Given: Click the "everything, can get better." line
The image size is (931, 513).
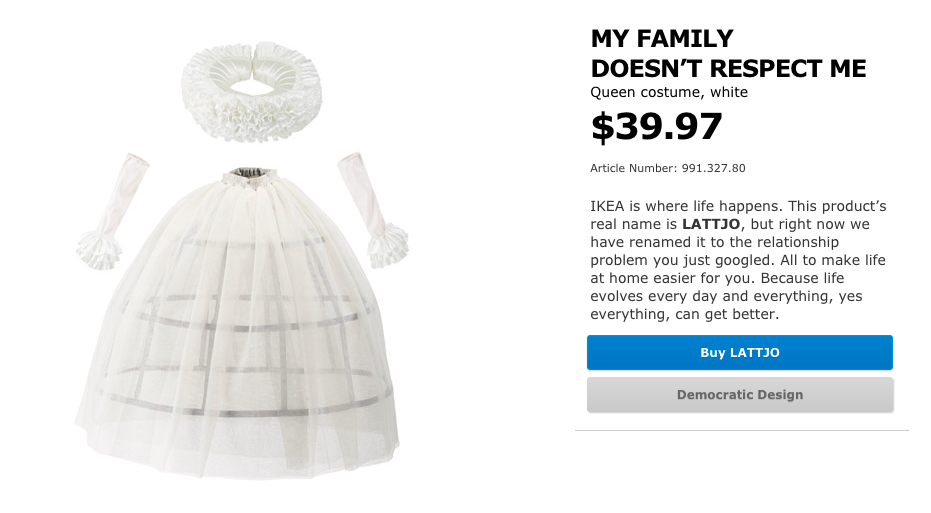Looking at the screenshot, I should coord(684,315).
